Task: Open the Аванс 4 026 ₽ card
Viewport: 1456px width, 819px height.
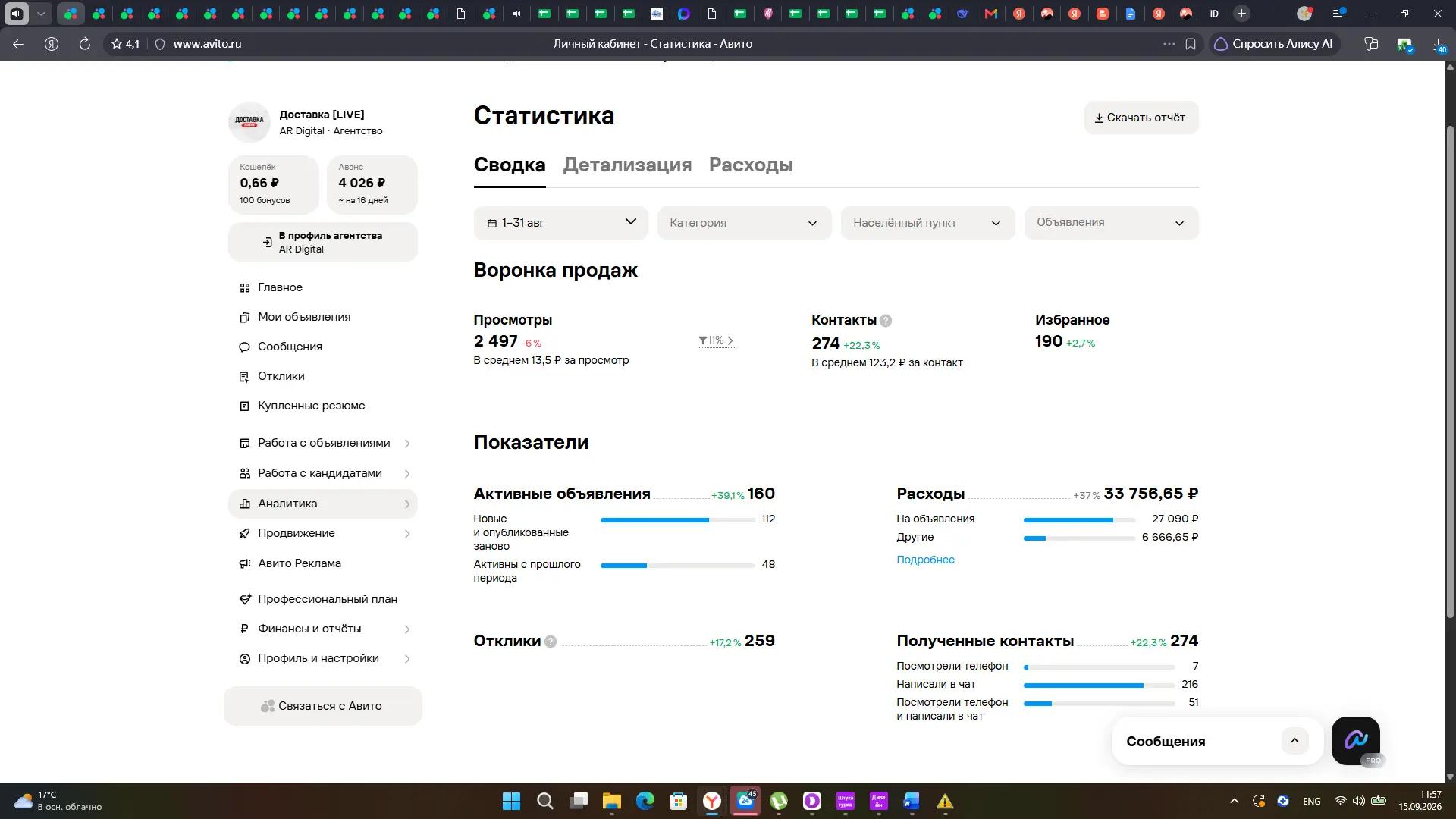Action: tap(372, 184)
